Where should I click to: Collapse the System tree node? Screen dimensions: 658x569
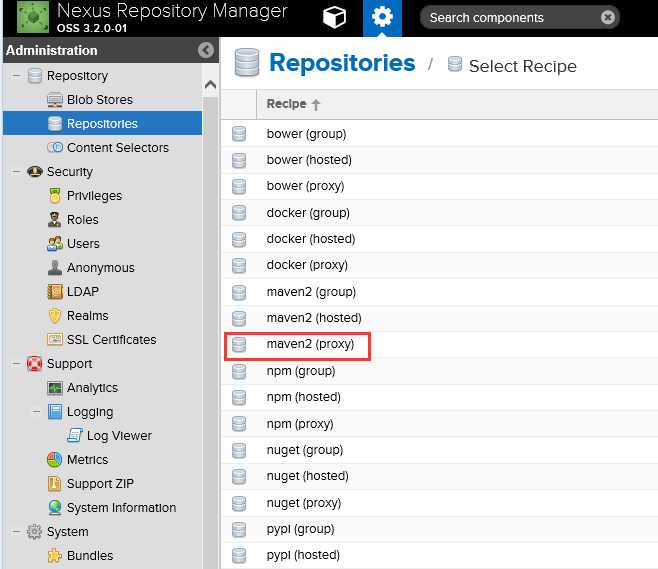coord(16,531)
